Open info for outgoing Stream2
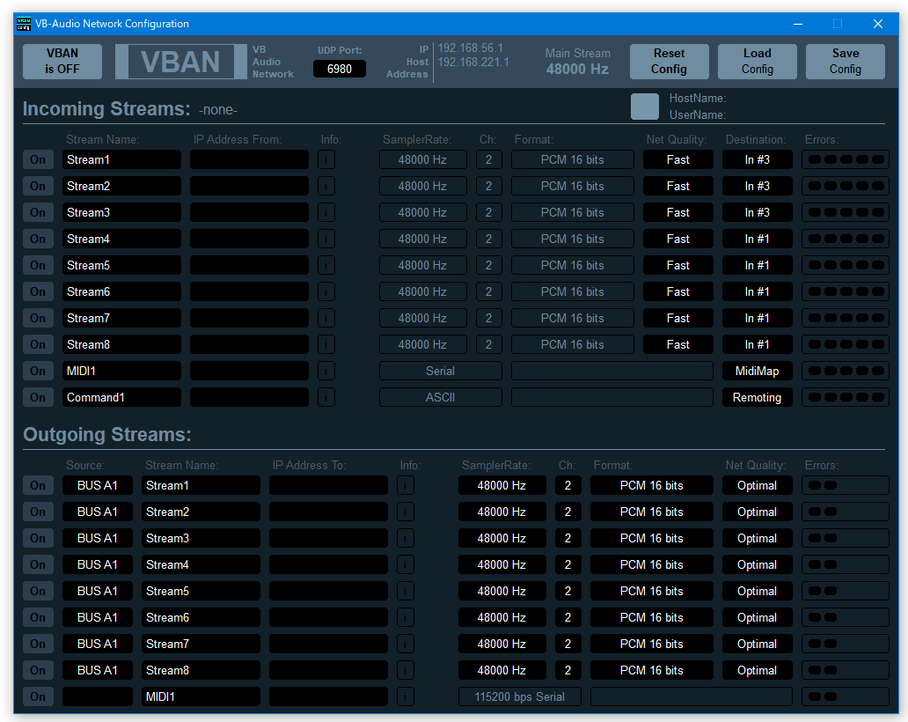 point(405,512)
